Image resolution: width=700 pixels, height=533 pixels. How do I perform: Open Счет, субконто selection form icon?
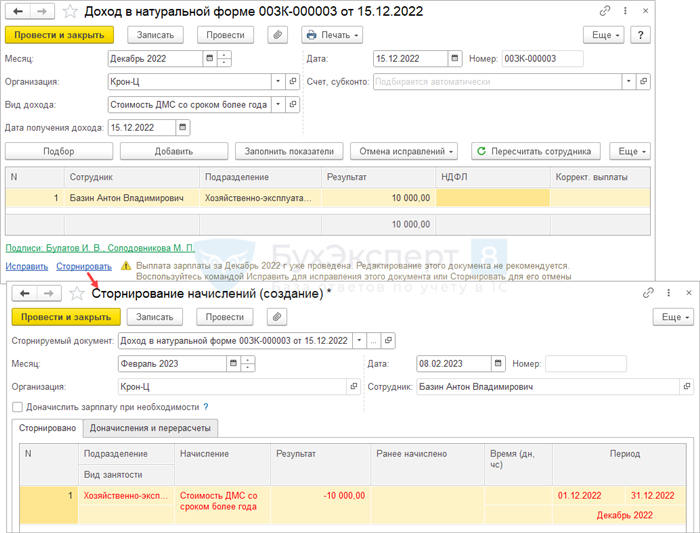click(643, 82)
